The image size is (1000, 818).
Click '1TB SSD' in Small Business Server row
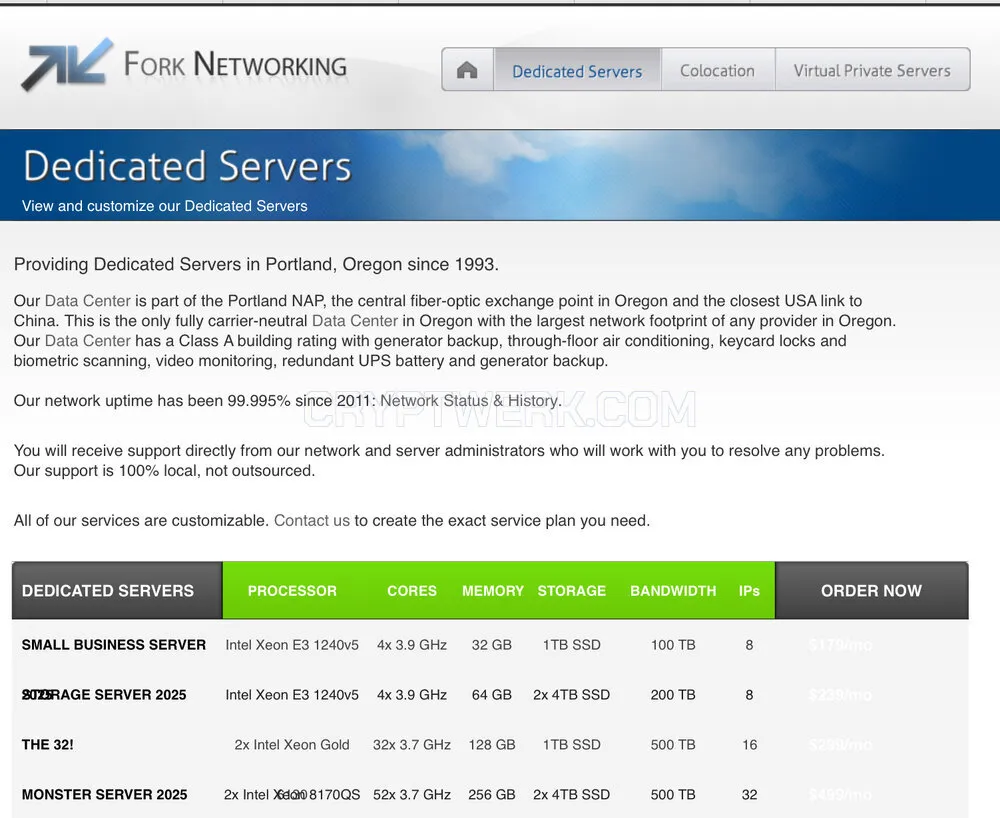click(x=571, y=645)
